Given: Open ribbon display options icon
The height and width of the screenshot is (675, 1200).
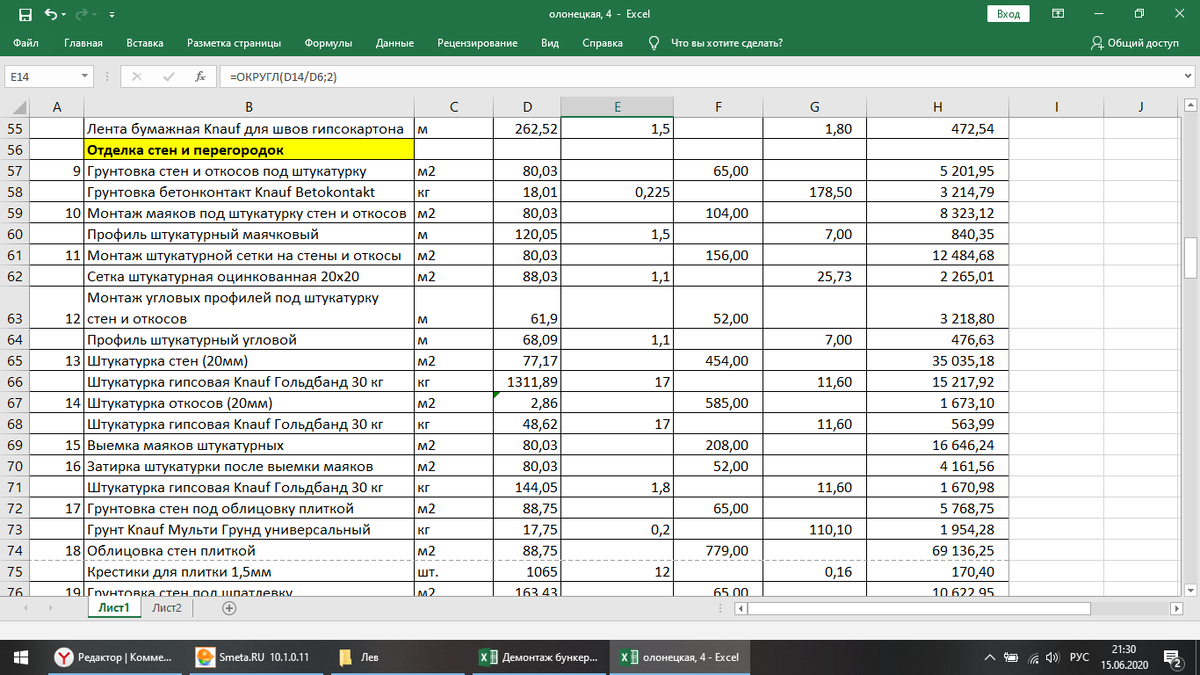Looking at the screenshot, I should coord(1058,14).
